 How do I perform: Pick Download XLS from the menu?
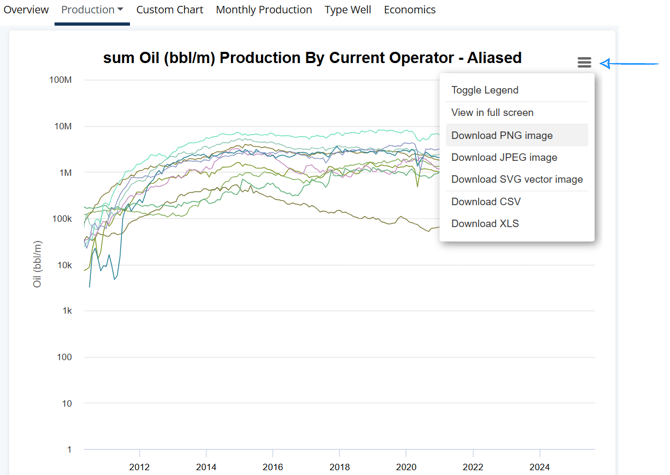[x=485, y=223]
